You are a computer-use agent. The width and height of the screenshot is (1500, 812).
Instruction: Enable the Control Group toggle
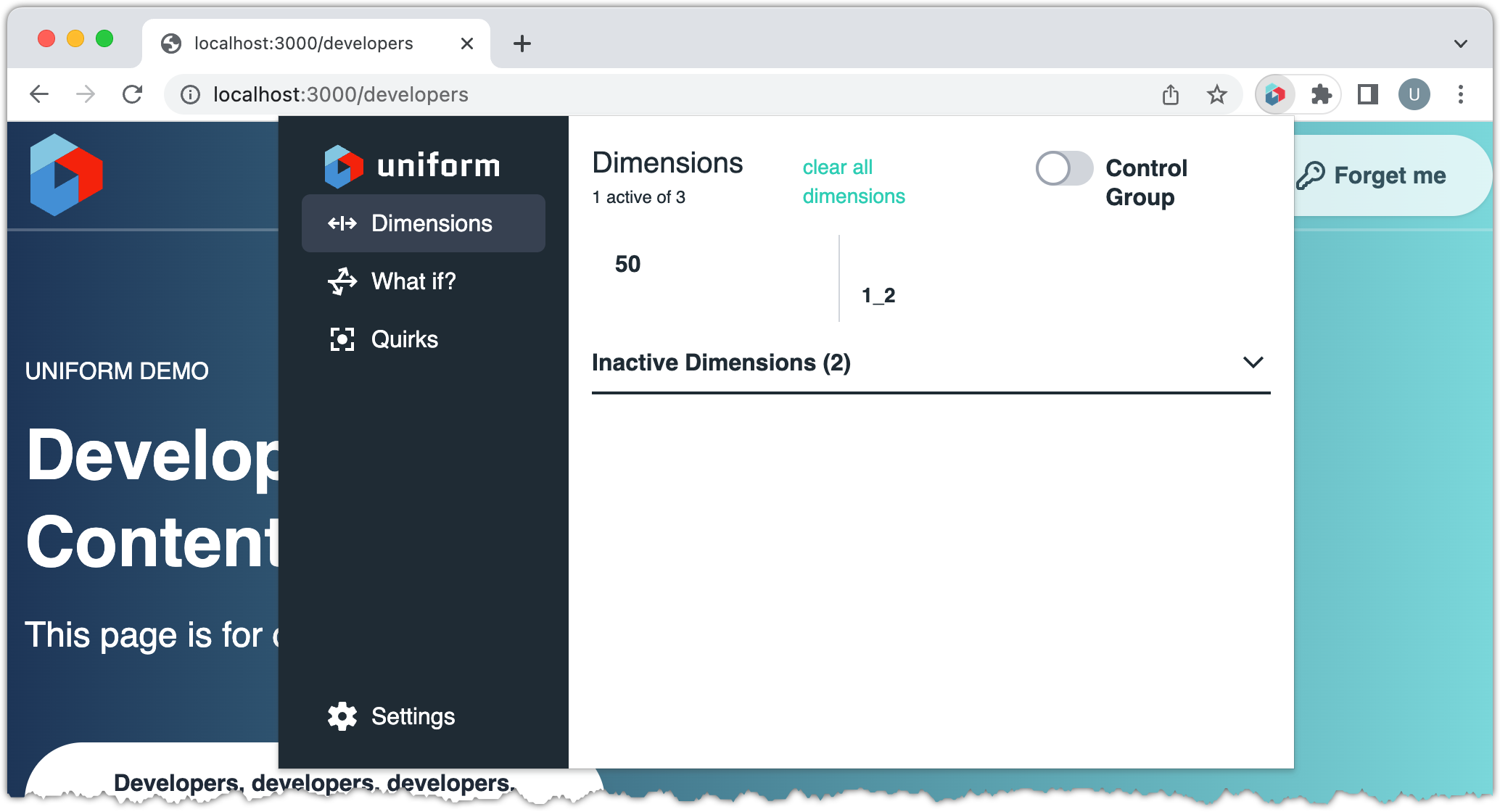pos(1063,169)
